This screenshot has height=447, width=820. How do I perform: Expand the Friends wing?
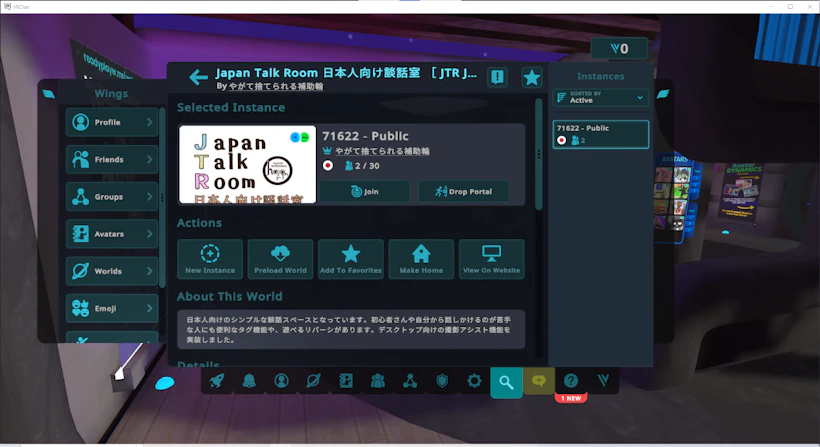(112, 159)
